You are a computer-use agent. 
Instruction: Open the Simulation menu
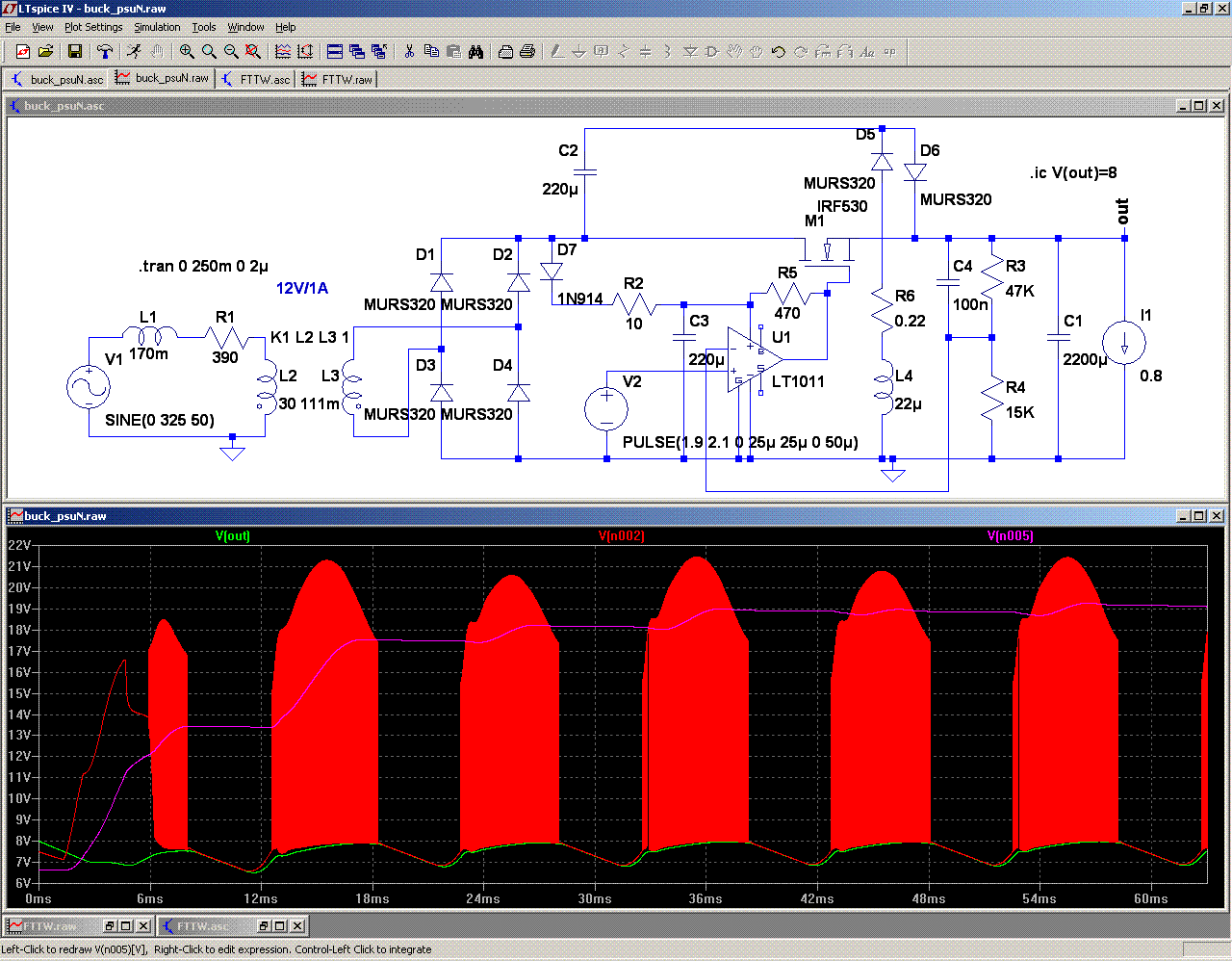(x=157, y=27)
